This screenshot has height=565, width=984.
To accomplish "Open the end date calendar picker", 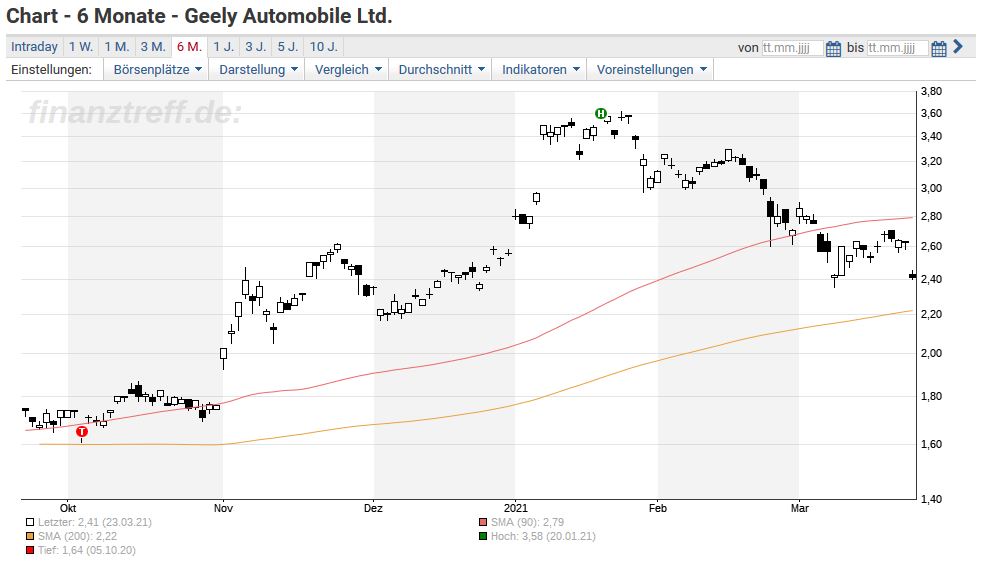I will point(938,48).
